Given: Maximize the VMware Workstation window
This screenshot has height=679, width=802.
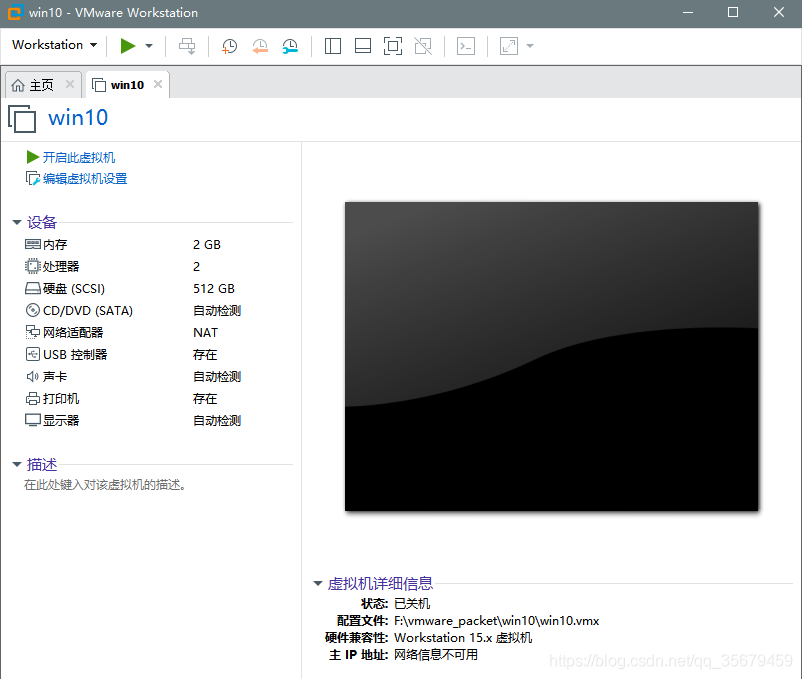Looking at the screenshot, I should (x=732, y=12).
